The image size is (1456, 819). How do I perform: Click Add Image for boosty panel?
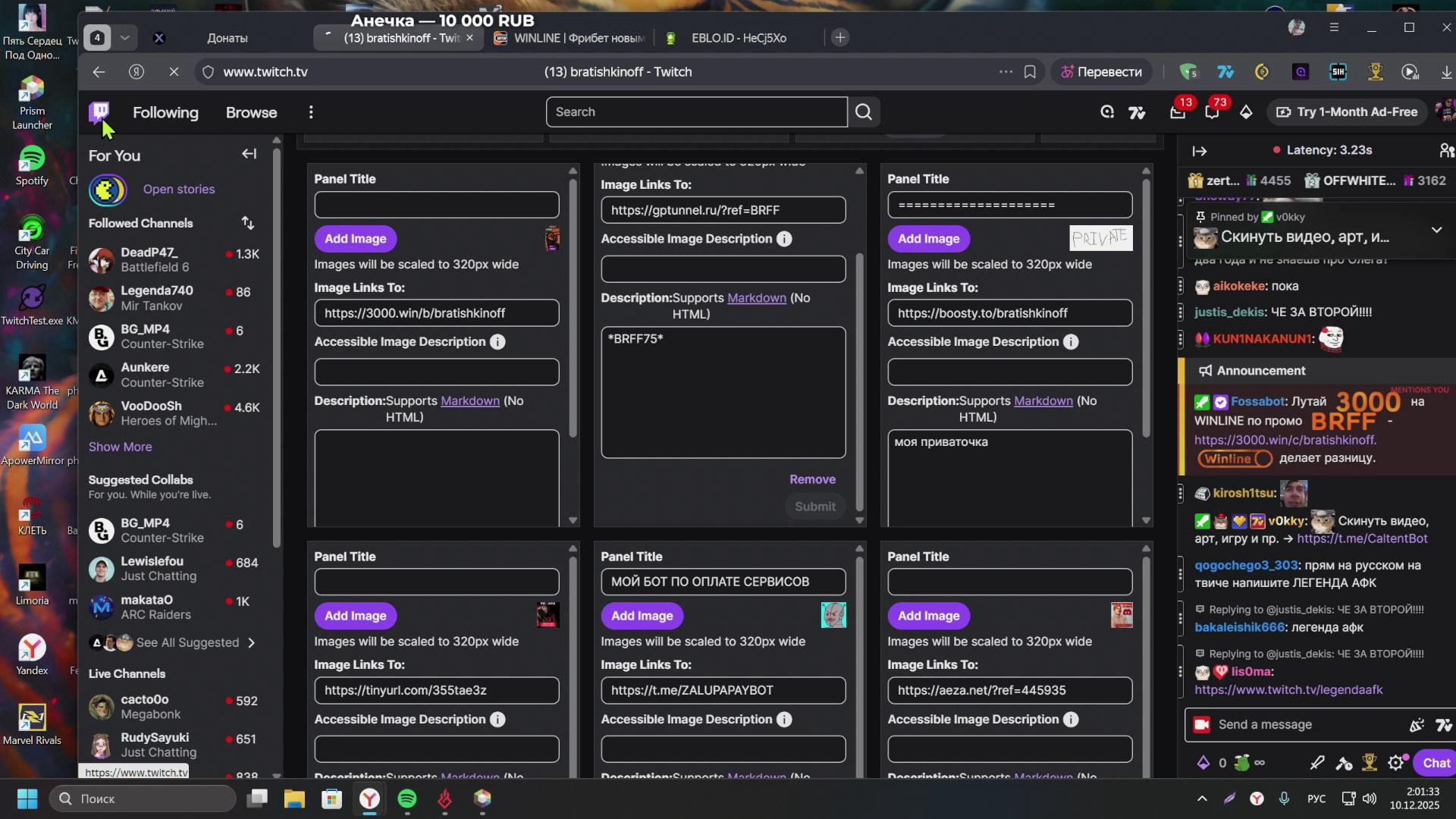click(x=928, y=239)
